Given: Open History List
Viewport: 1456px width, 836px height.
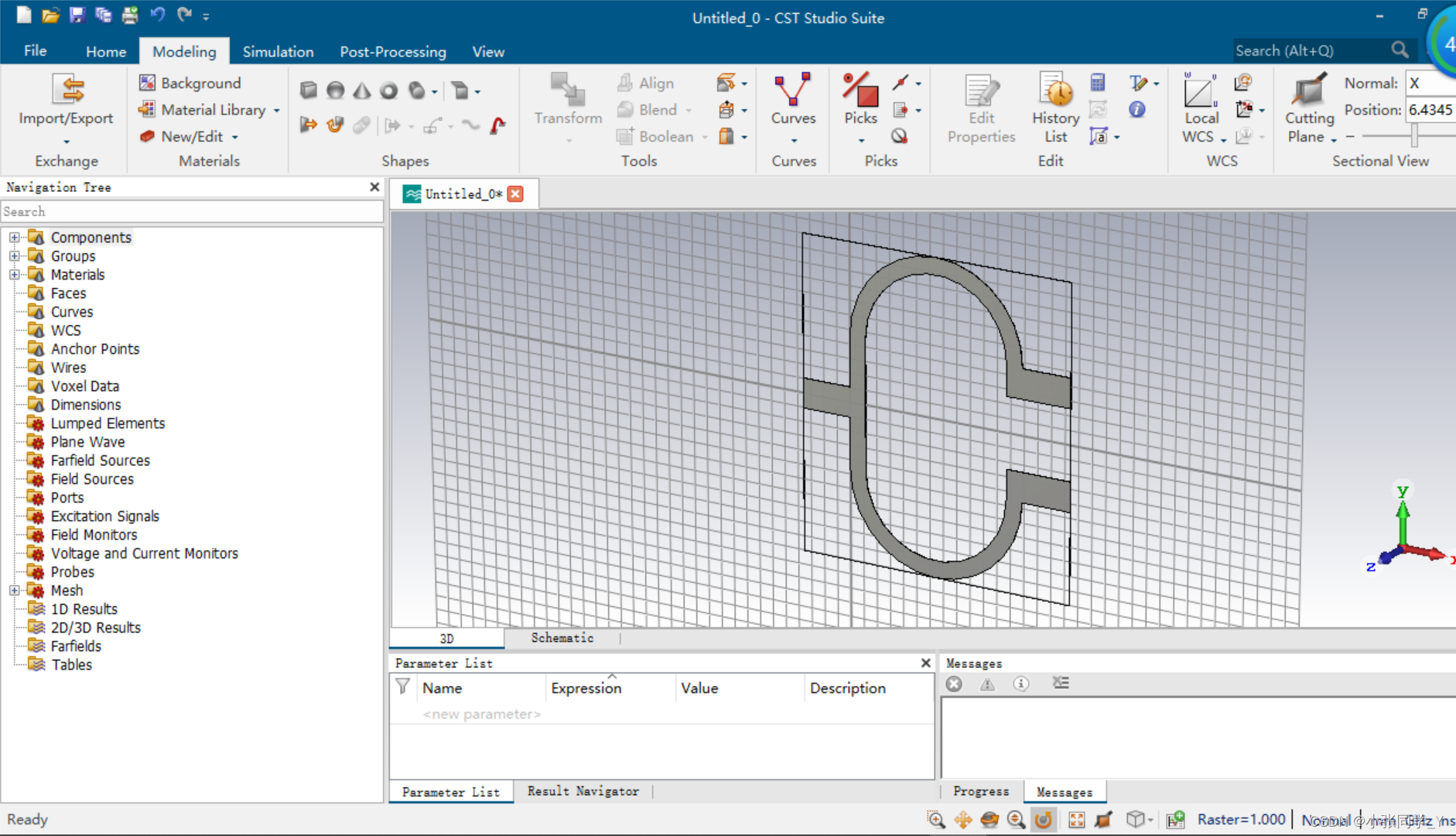Looking at the screenshot, I should click(1055, 108).
